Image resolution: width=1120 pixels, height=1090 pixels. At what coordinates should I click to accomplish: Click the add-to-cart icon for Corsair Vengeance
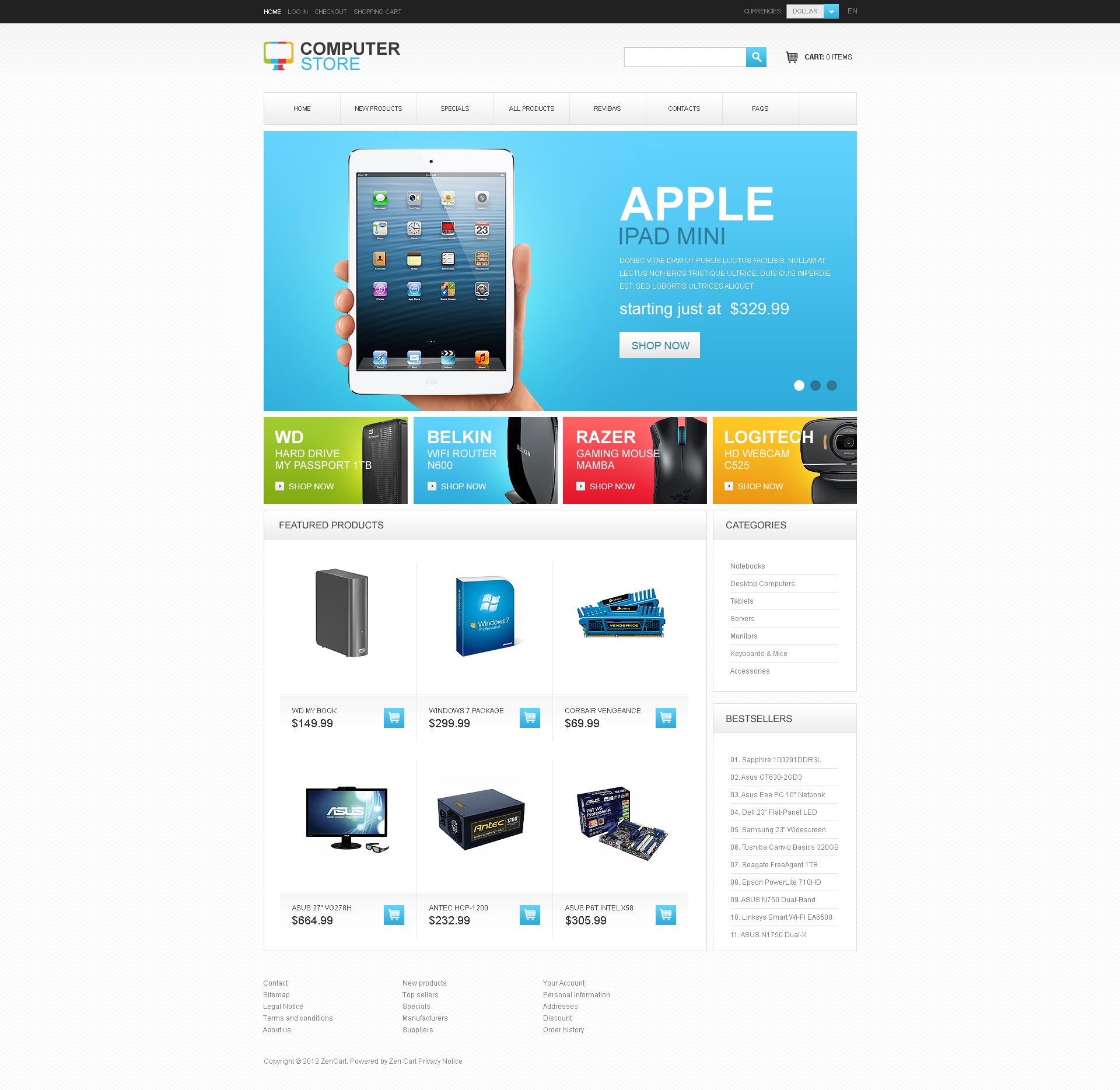pos(666,717)
